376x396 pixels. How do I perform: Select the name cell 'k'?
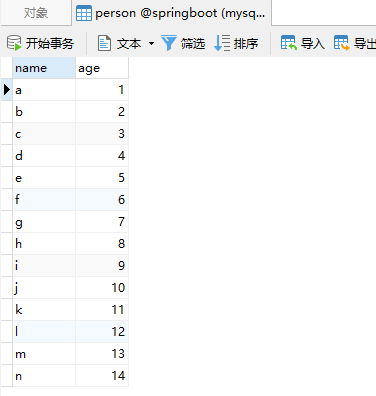tap(44, 310)
